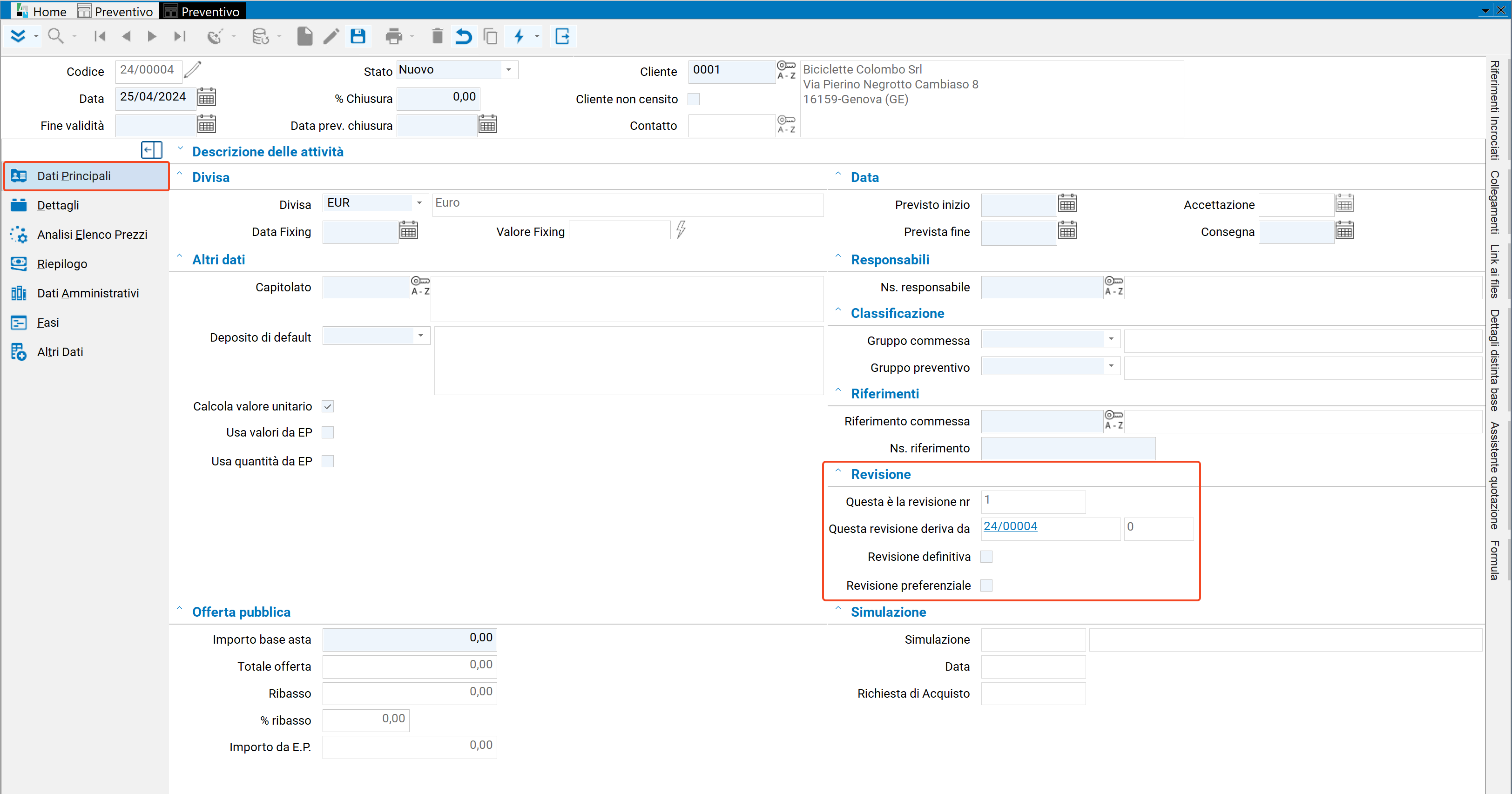Click the search magnifier toolbar icon
The height and width of the screenshot is (794, 1512).
[x=56, y=36]
